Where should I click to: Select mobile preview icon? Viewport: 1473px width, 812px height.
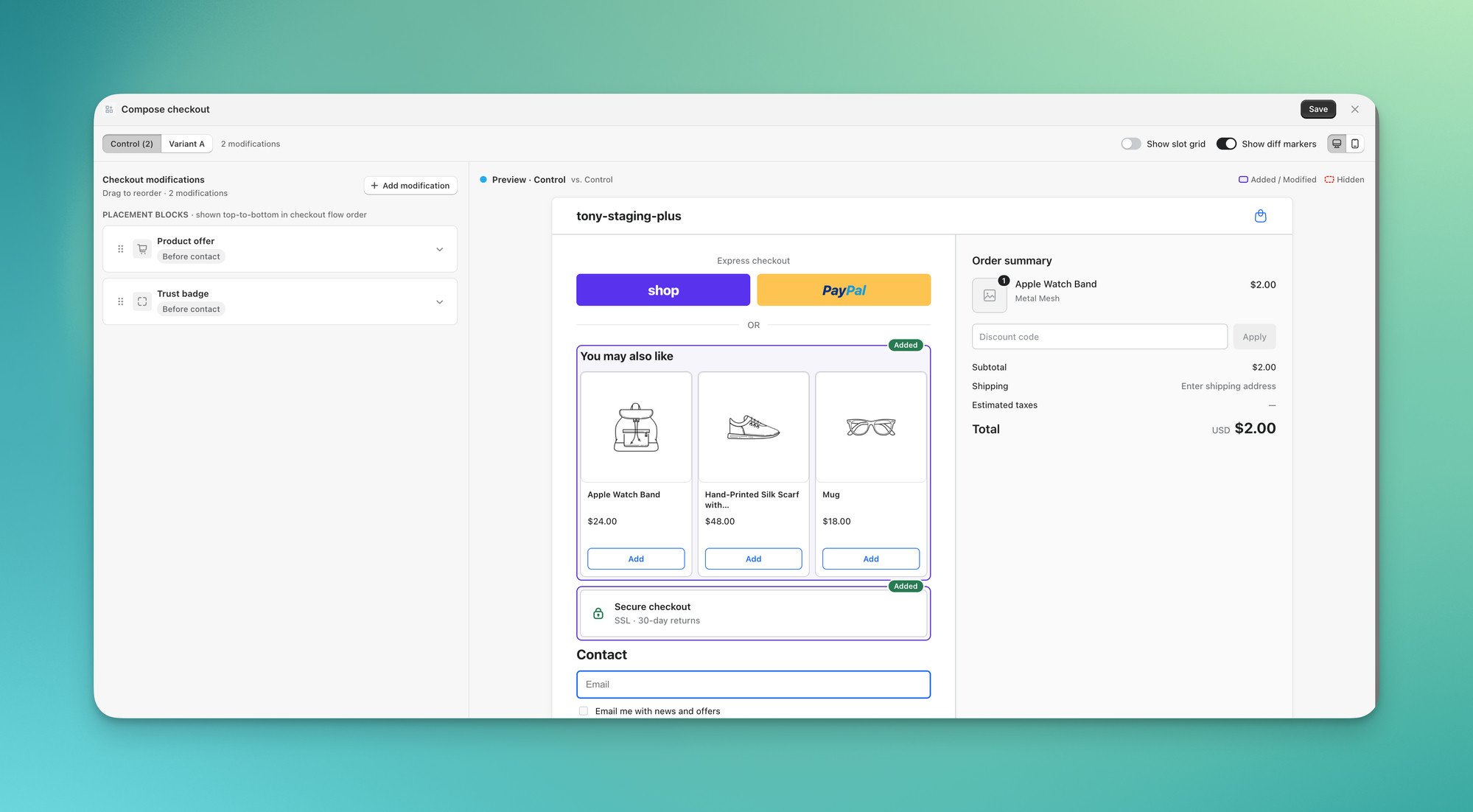coord(1354,144)
